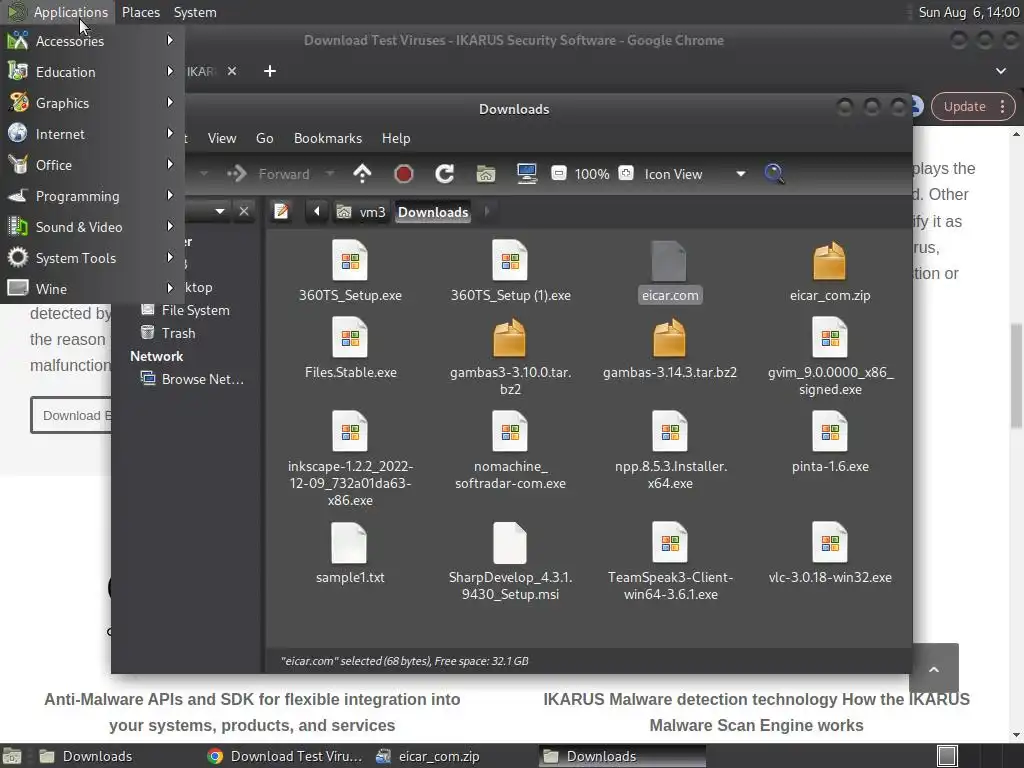Click the Forward navigation button

[269, 174]
